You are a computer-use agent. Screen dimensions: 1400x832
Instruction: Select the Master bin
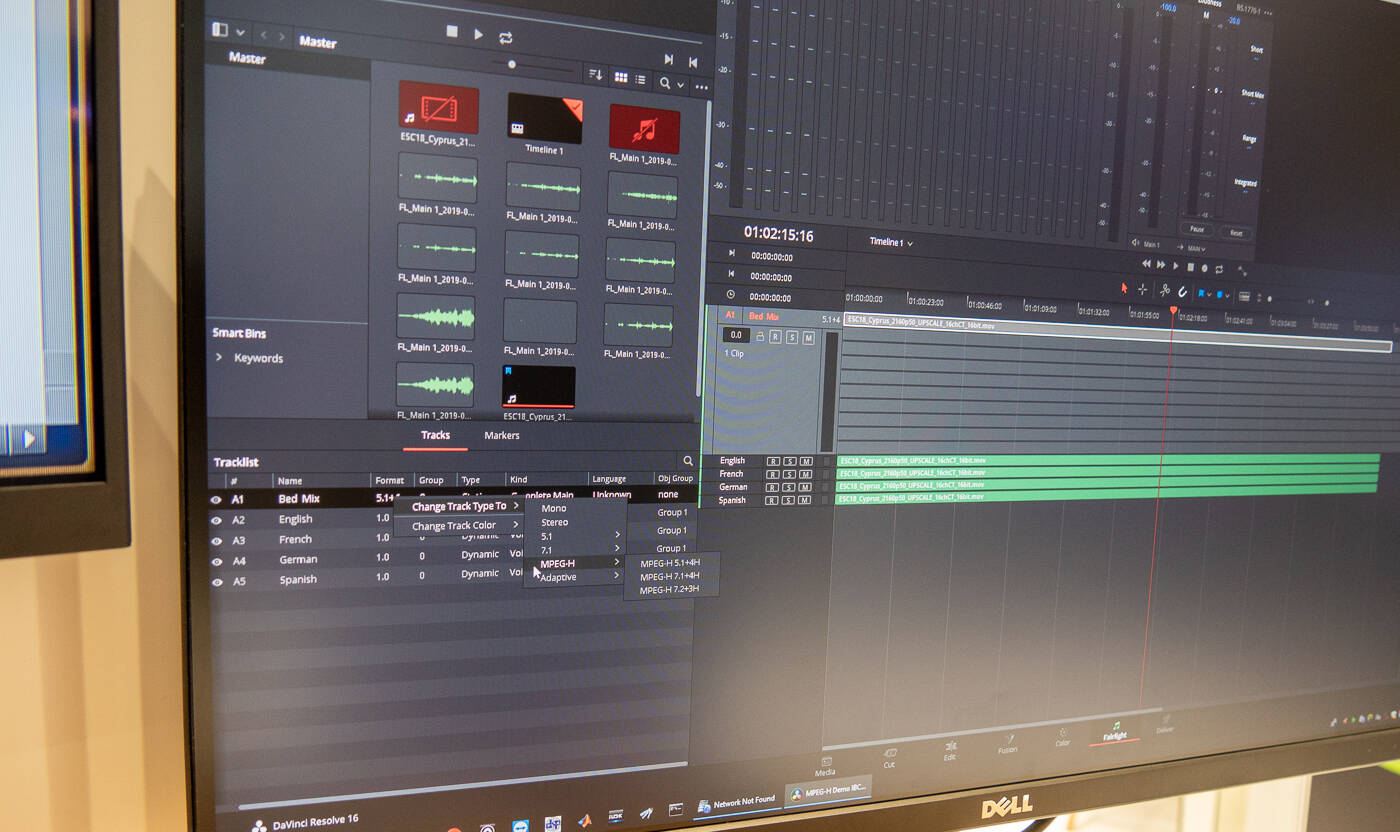click(247, 58)
